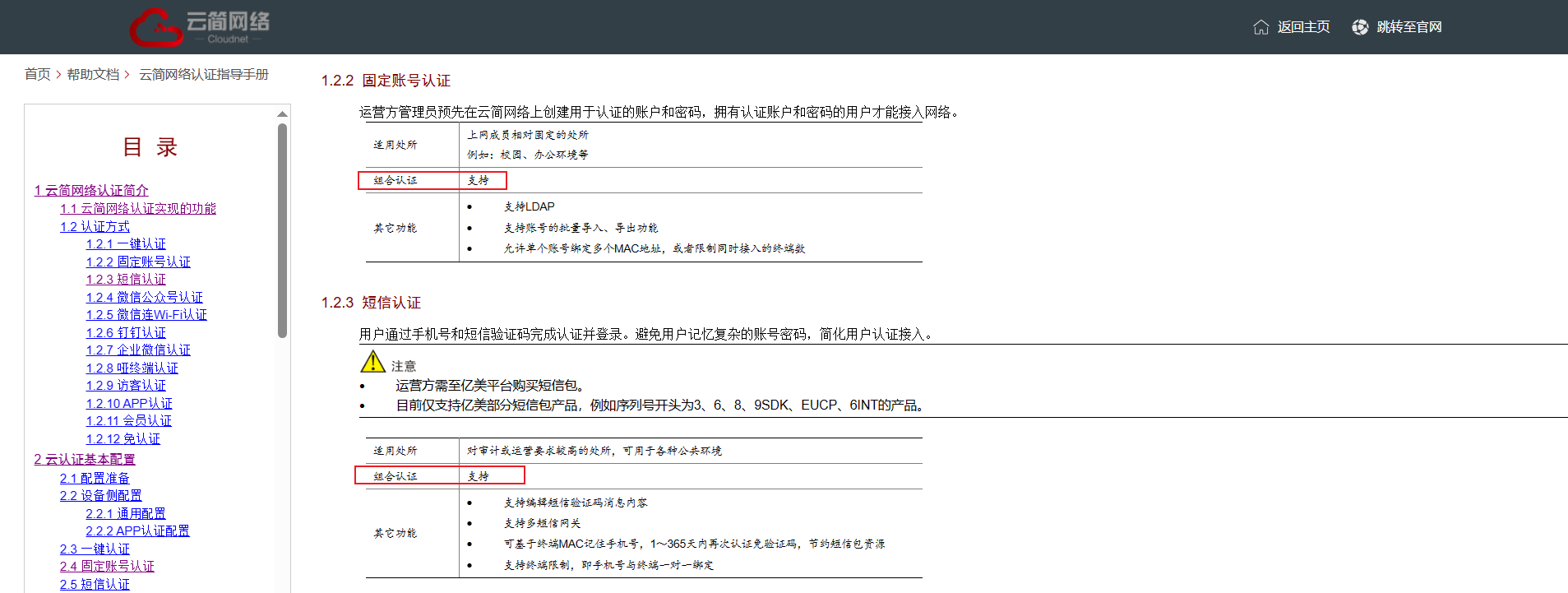The image size is (1568, 593).
Task: Click the section heading 1.2.2 固定账号认证
Action: 386,81
